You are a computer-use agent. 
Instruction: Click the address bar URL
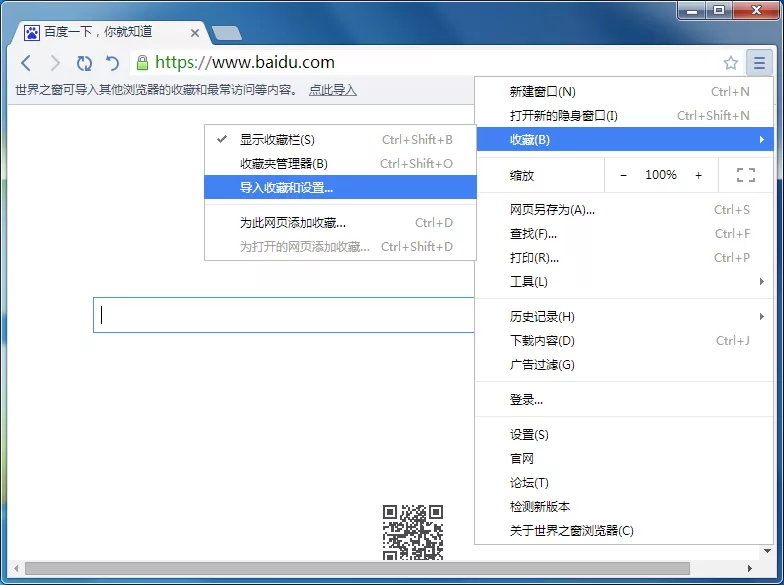[x=244, y=62]
